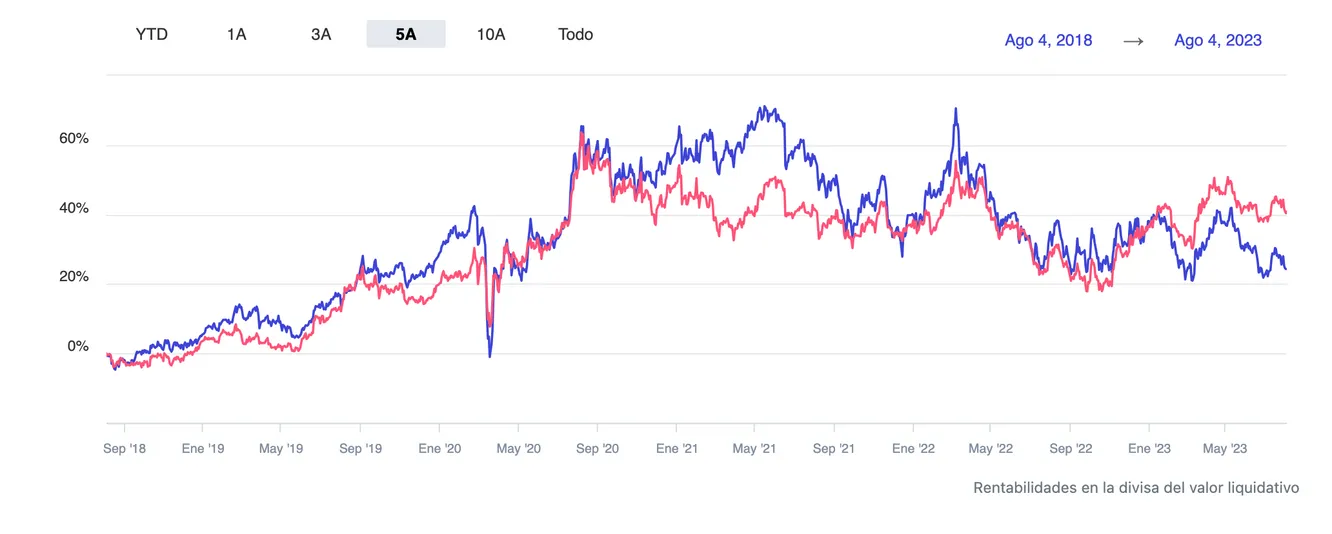The width and height of the screenshot is (1332, 534).
Task: Click the May '21 x-axis label
Action: (755, 449)
